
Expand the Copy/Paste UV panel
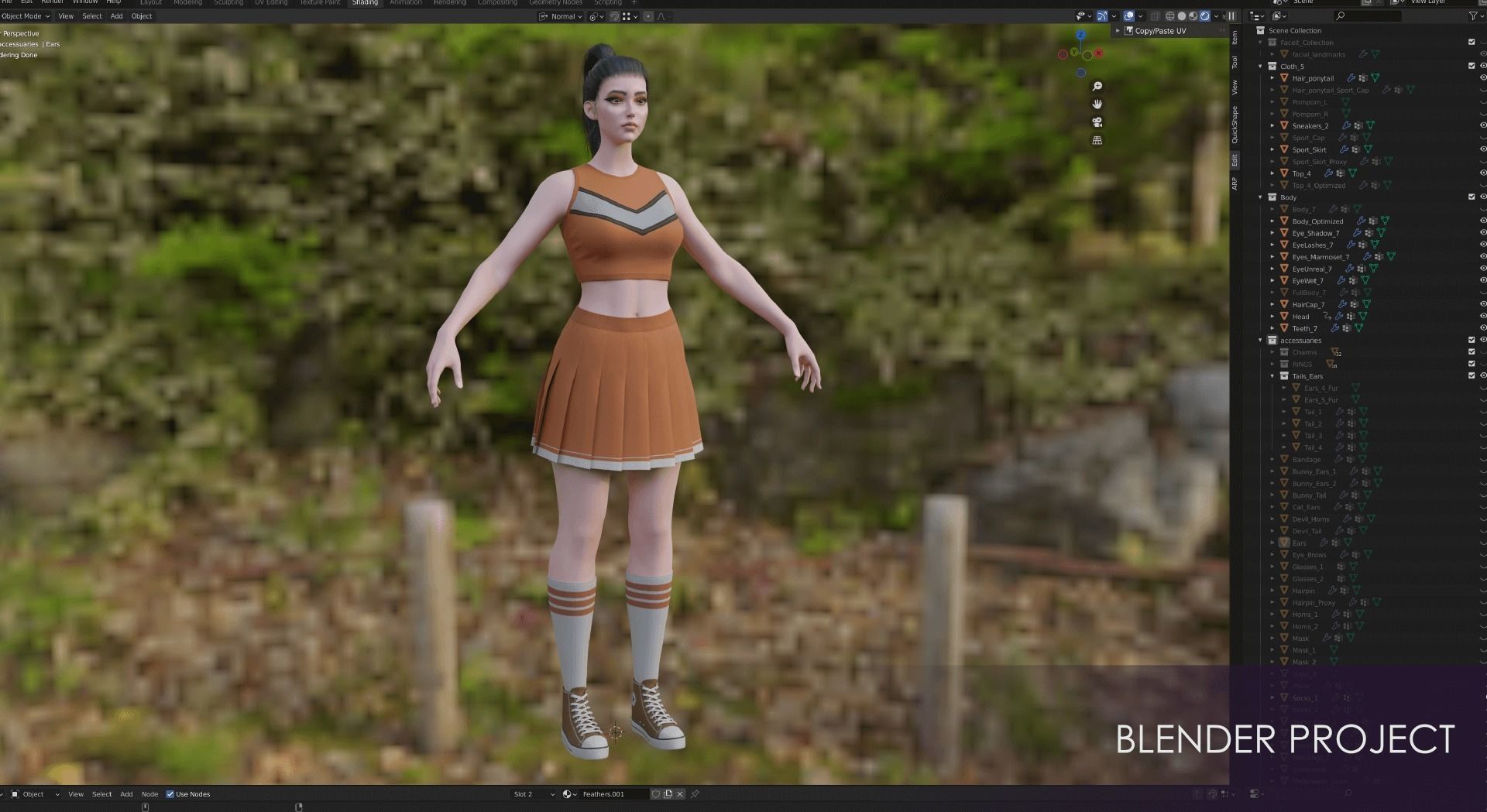[1117, 31]
